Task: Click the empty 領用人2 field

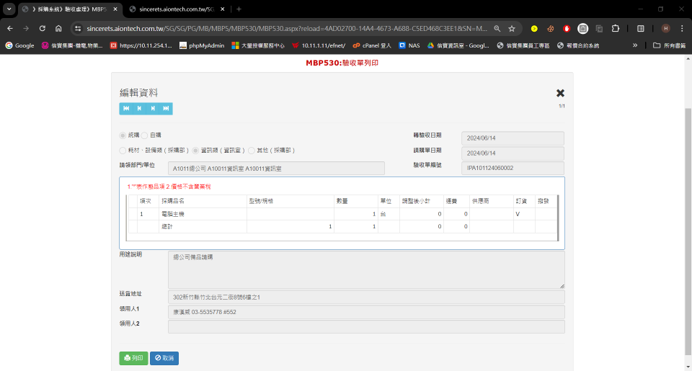Action: pos(366,327)
